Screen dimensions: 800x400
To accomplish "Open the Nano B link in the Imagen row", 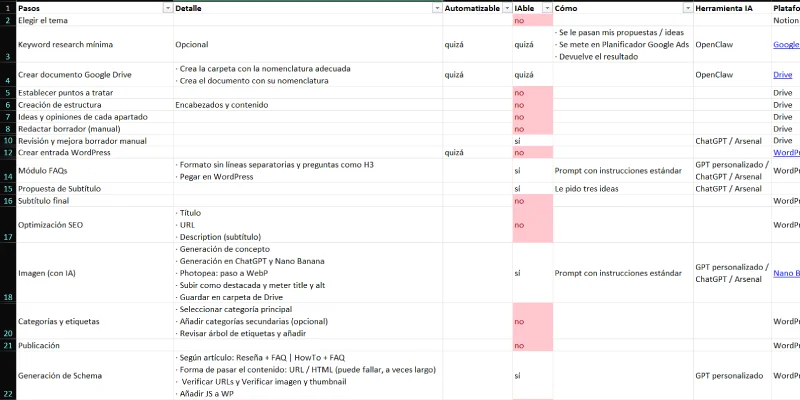I will 786,273.
